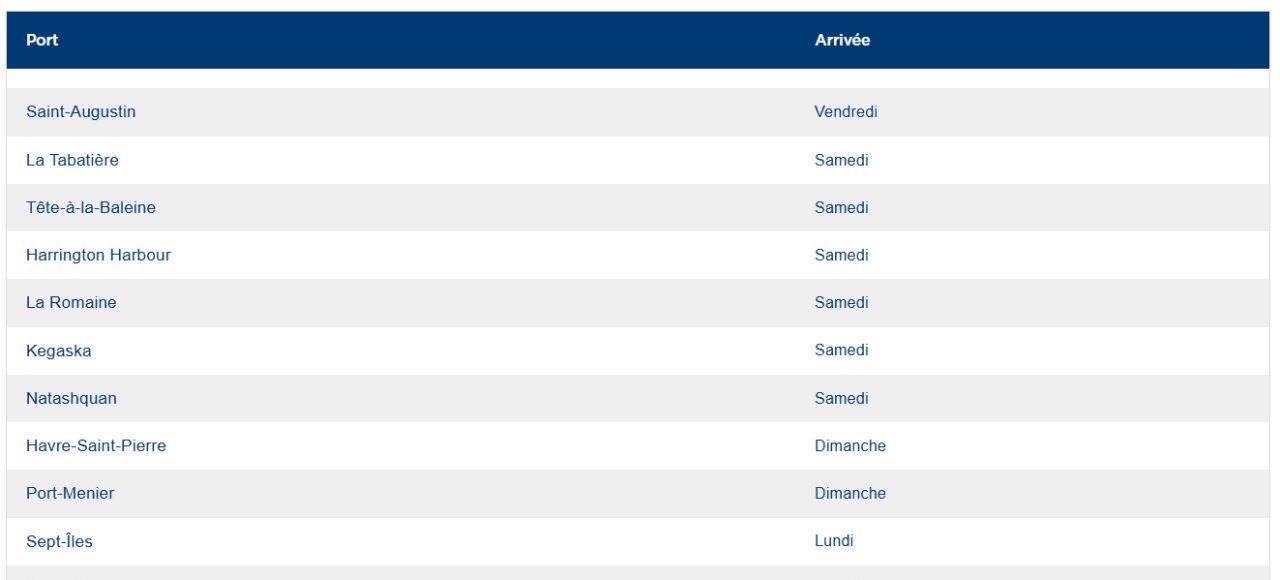
Task: Select the Samedi arrival for Kegaska
Action: pos(842,351)
